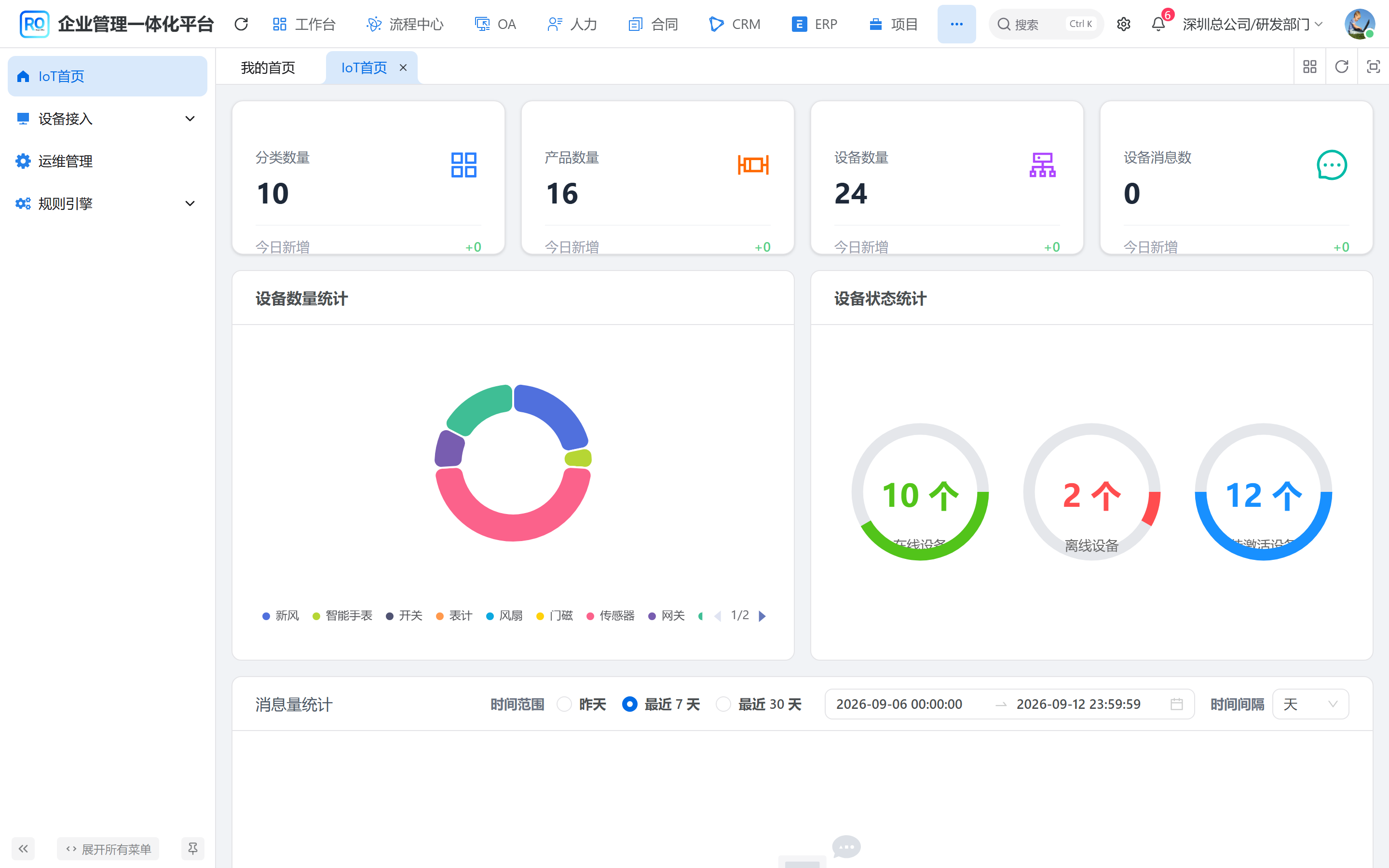
Task: Toggle the 智能手表 legend item
Action: tap(342, 615)
